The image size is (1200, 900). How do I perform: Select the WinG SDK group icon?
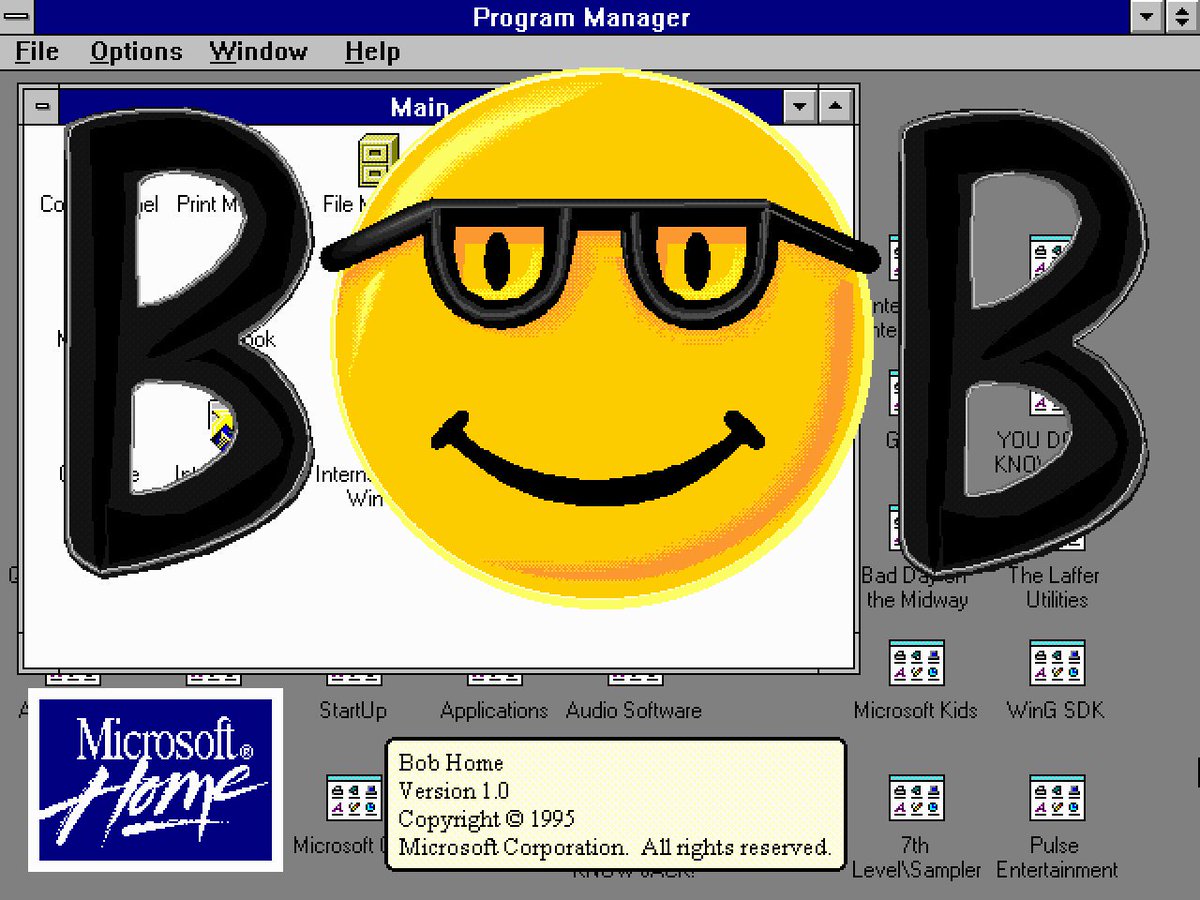pyautogui.click(x=1057, y=663)
